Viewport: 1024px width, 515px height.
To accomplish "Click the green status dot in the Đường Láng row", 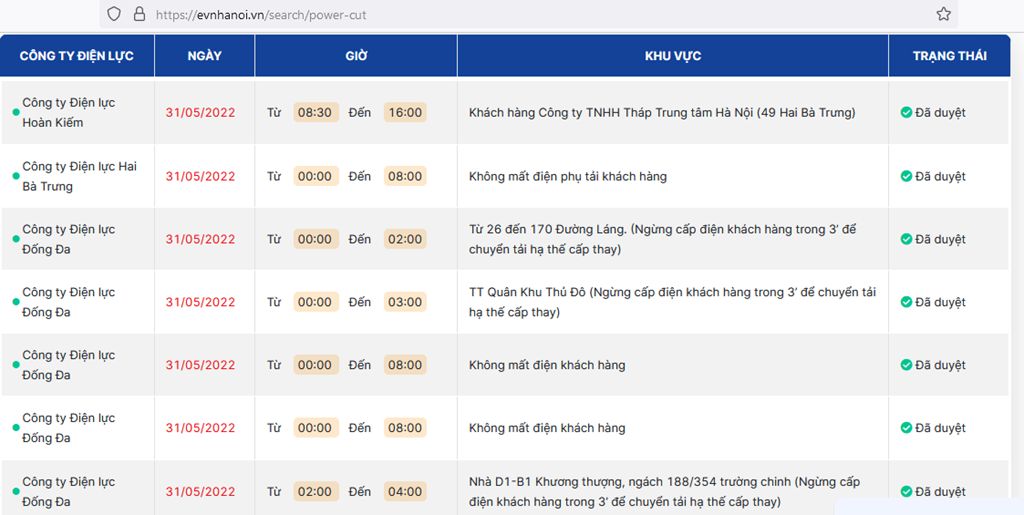I will coord(16,240).
